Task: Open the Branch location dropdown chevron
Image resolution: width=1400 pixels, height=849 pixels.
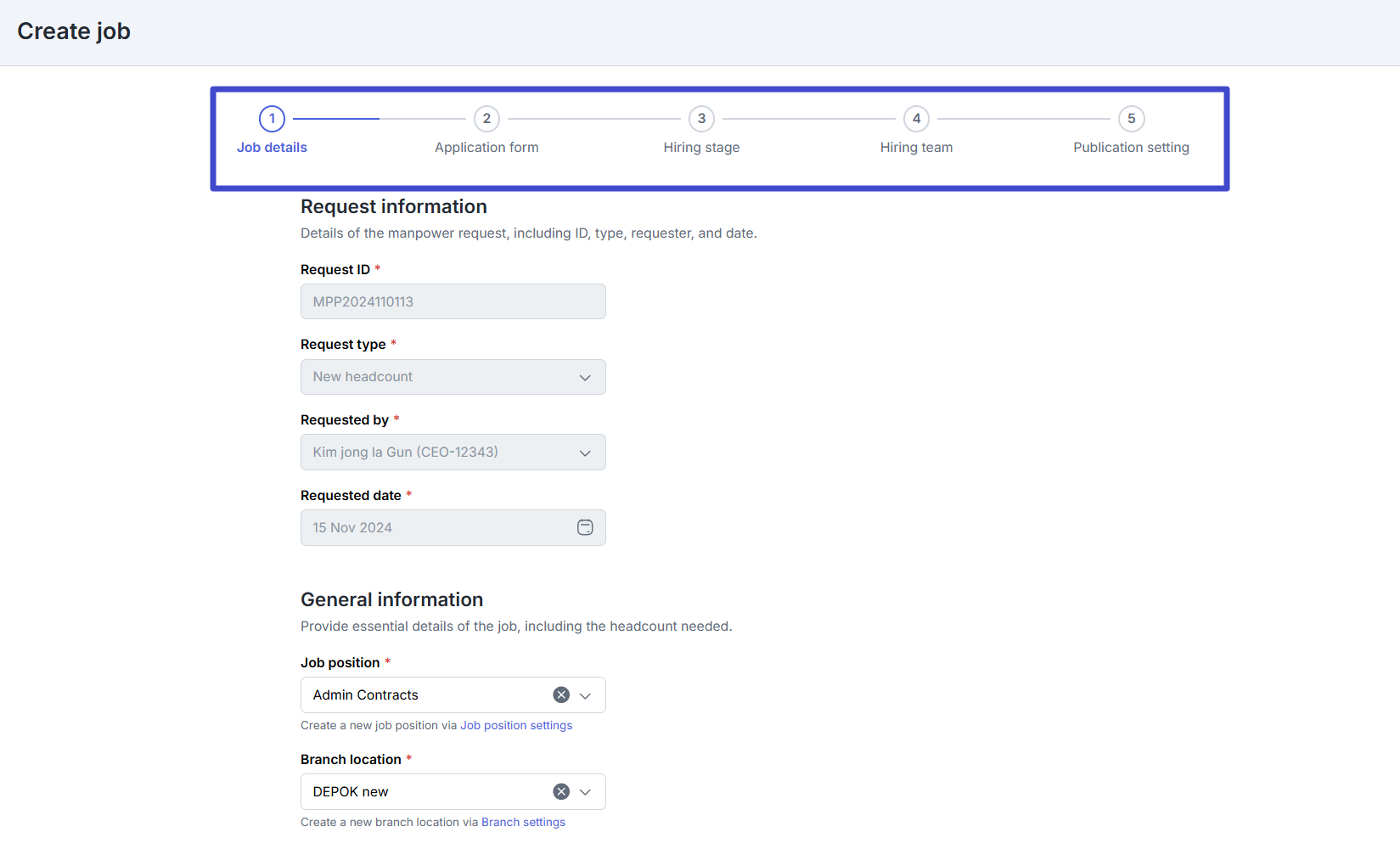Action: tap(585, 792)
